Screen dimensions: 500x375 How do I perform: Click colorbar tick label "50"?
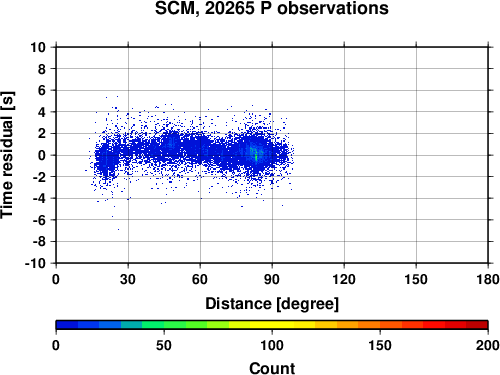point(164,345)
